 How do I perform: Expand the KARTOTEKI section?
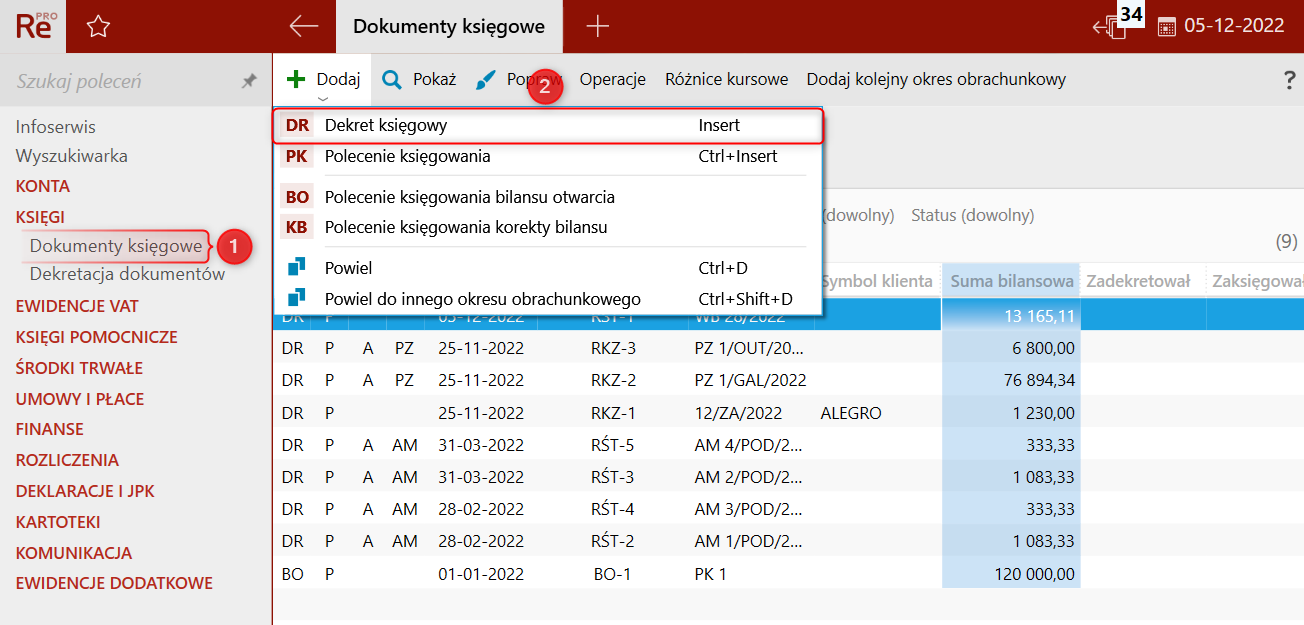[58, 522]
